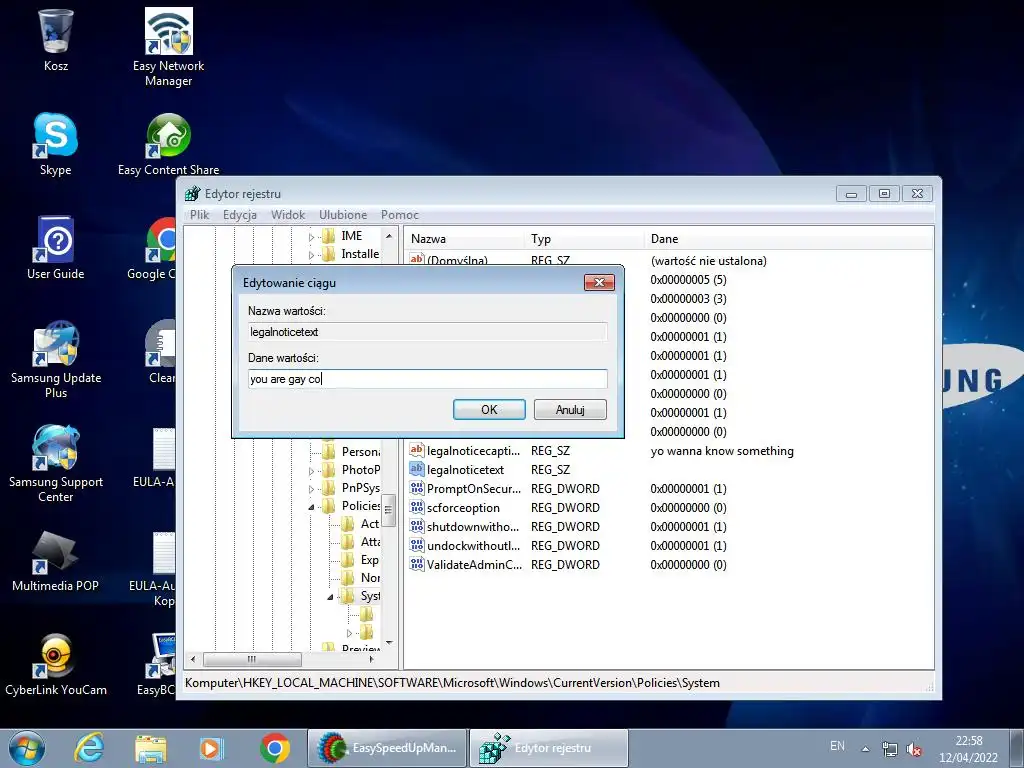Click the EN language indicator
This screenshot has height=768, width=1024.
[837, 746]
